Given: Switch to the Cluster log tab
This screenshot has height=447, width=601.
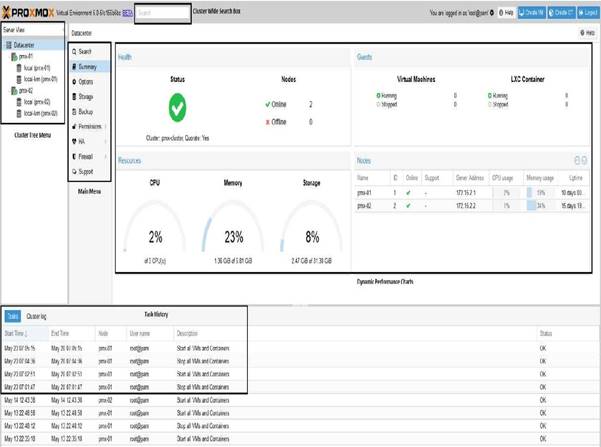Looking at the screenshot, I should pos(36,316).
